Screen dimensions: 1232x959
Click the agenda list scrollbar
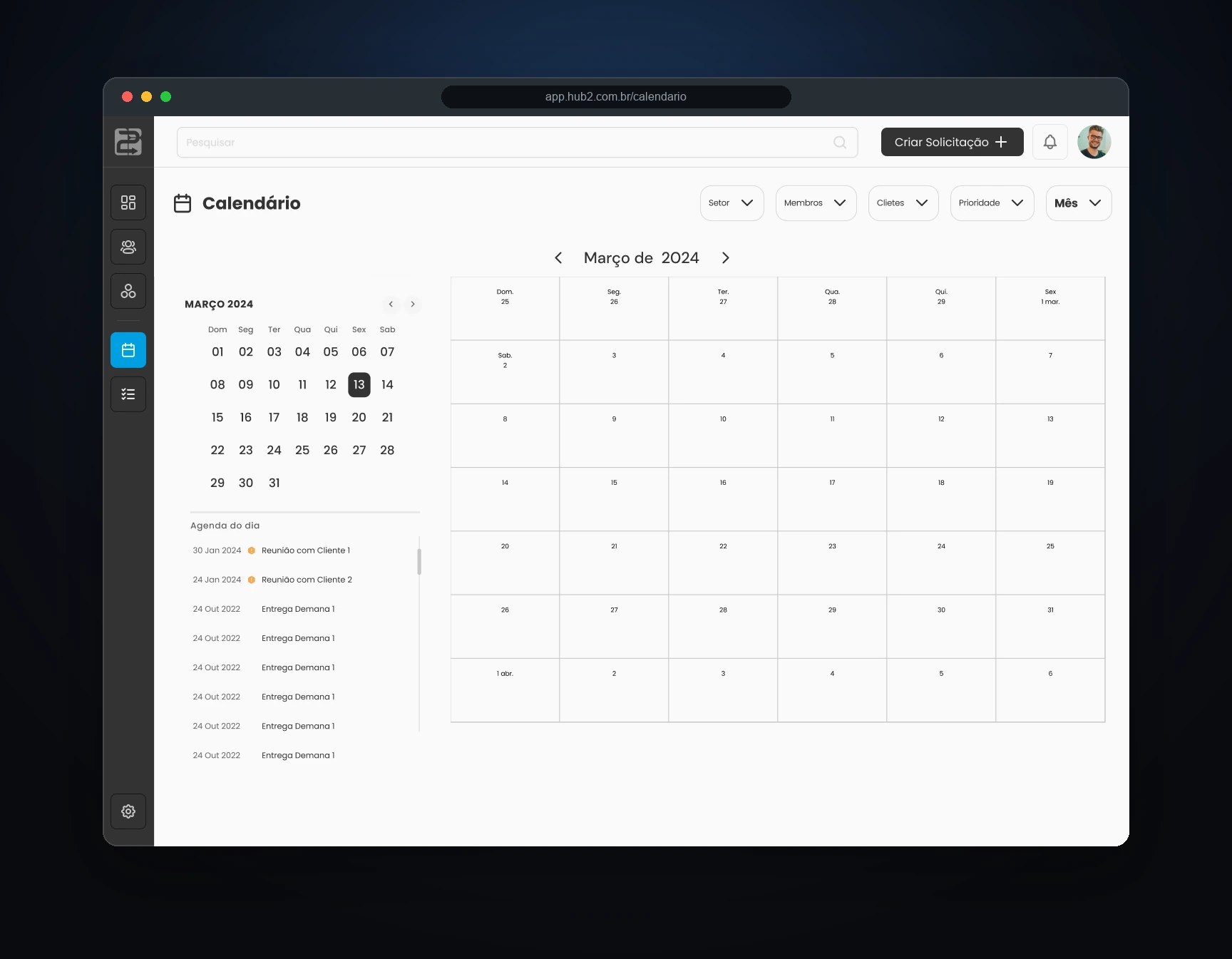pyautogui.click(x=419, y=561)
